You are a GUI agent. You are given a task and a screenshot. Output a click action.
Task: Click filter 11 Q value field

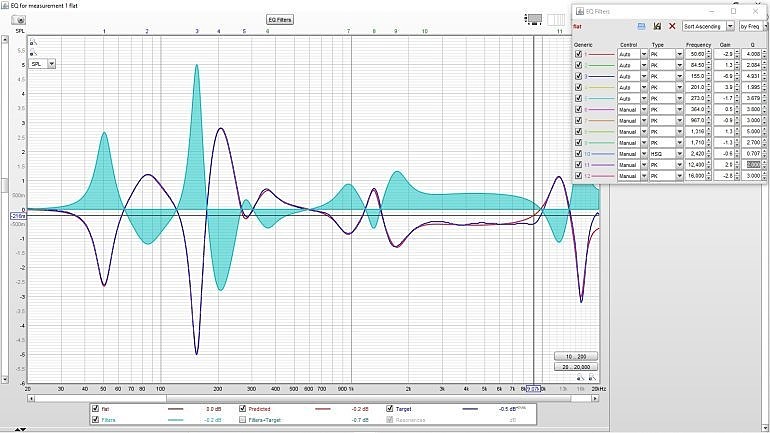point(752,165)
